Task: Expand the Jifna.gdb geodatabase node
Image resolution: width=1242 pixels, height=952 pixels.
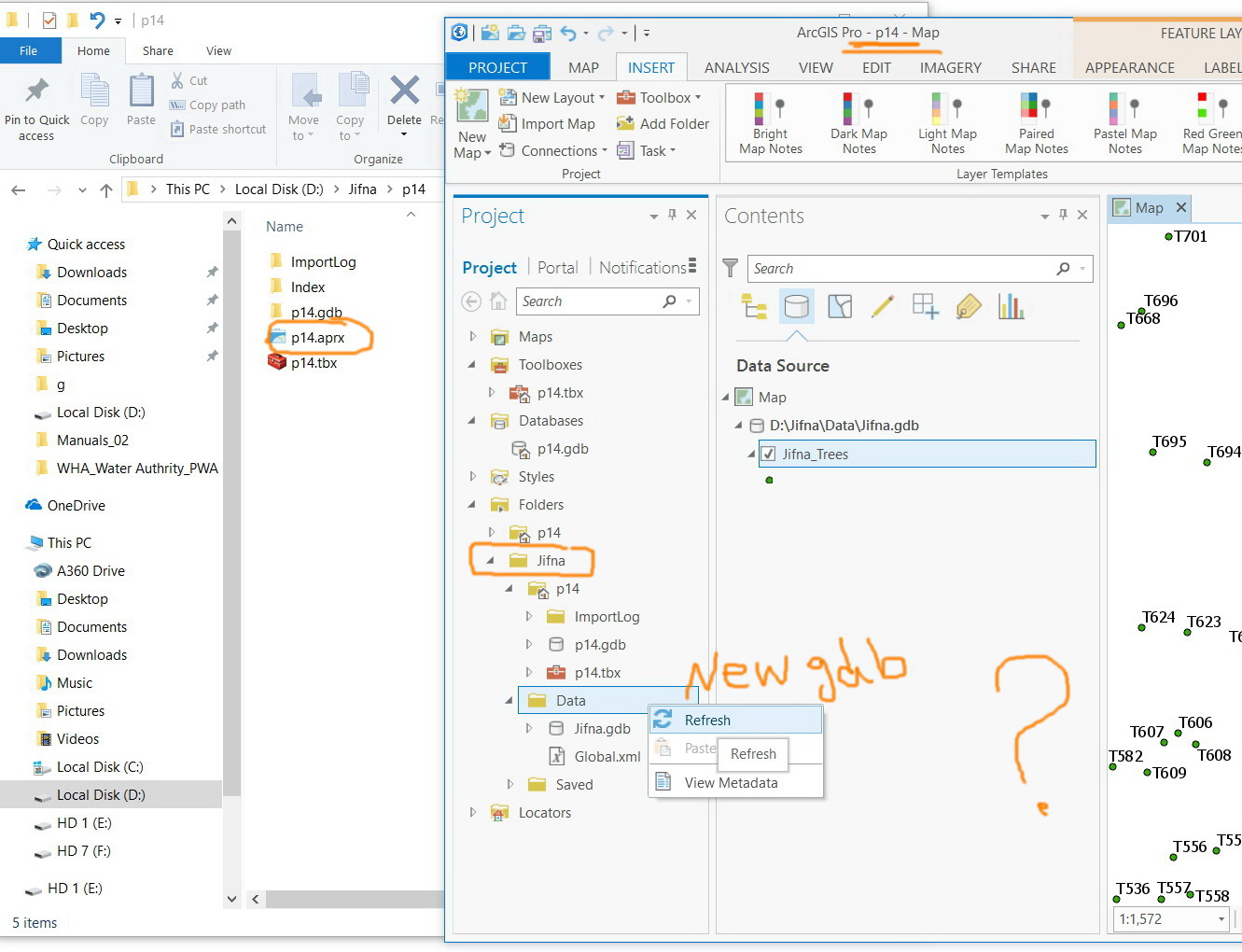Action: click(x=529, y=728)
